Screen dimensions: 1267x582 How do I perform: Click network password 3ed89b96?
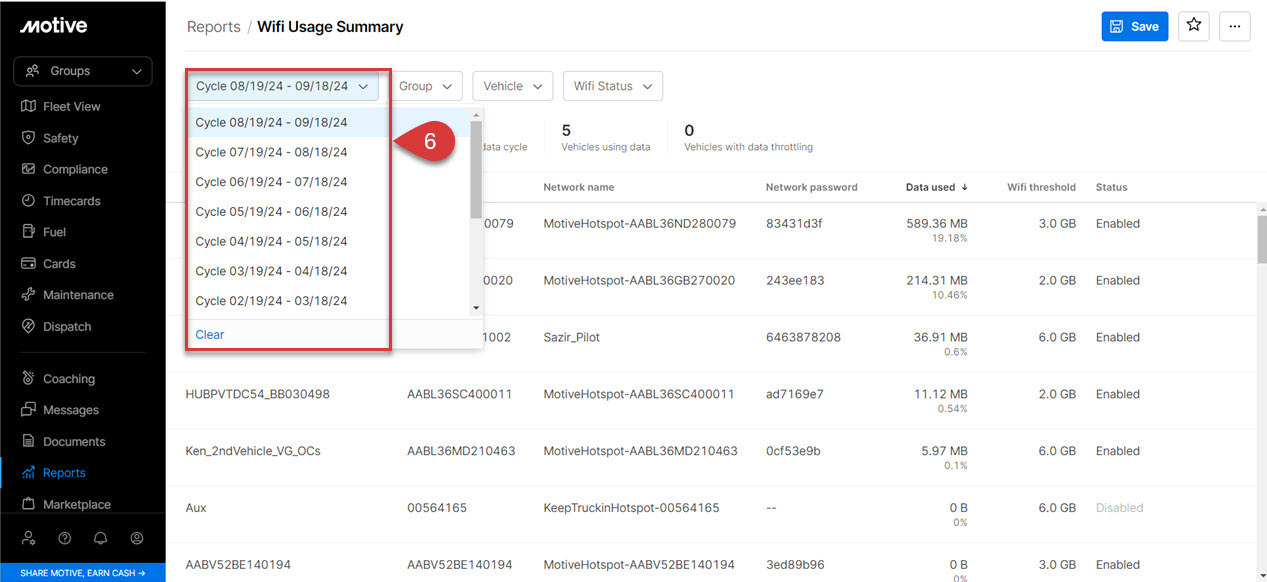[x=795, y=565]
